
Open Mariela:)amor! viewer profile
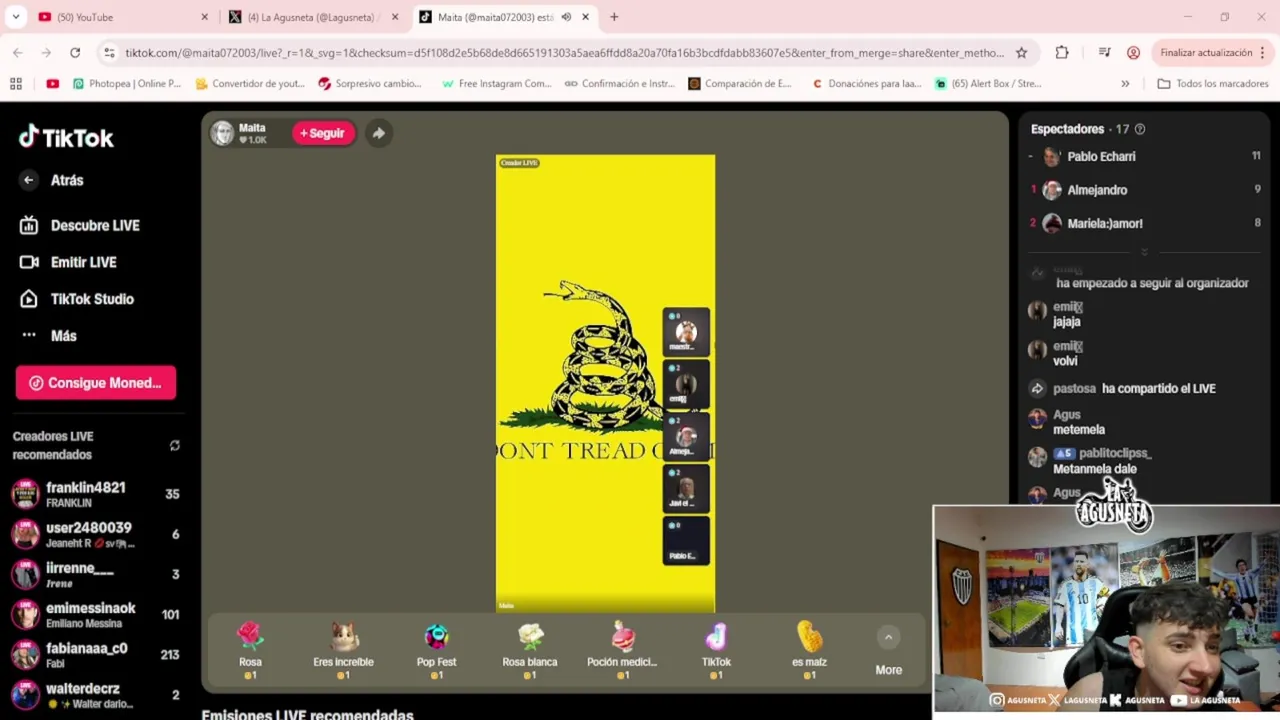(x=1104, y=224)
